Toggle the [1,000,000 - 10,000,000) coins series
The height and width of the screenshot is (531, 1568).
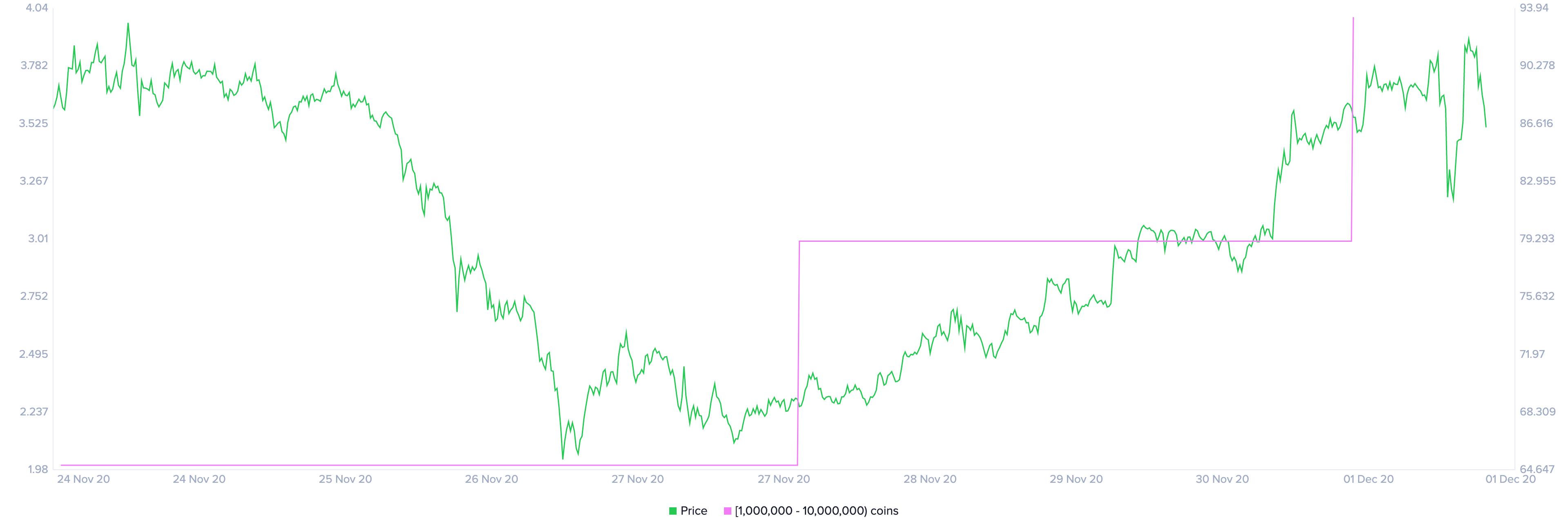click(811, 511)
